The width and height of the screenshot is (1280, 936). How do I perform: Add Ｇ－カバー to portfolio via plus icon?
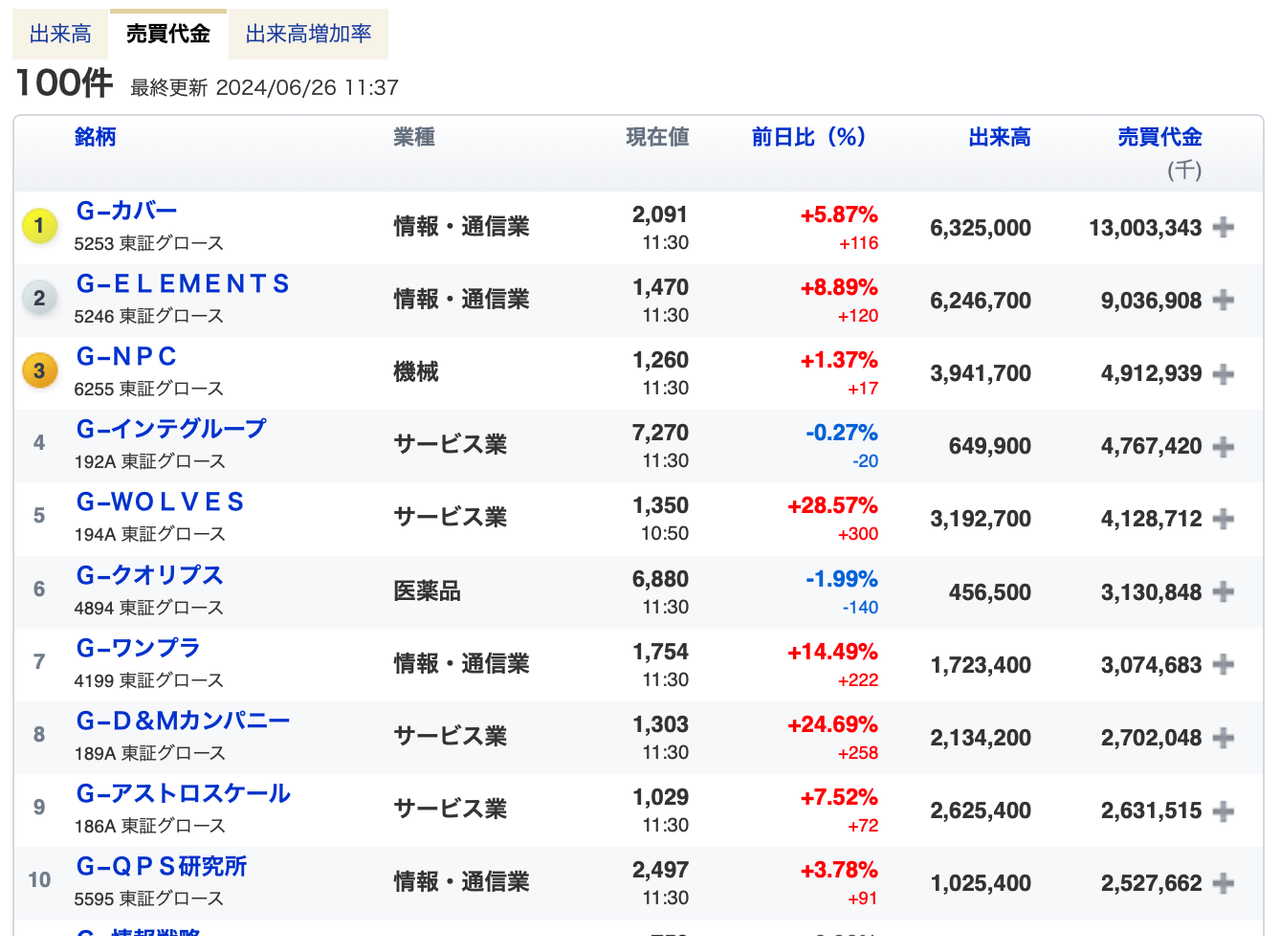click(1221, 227)
